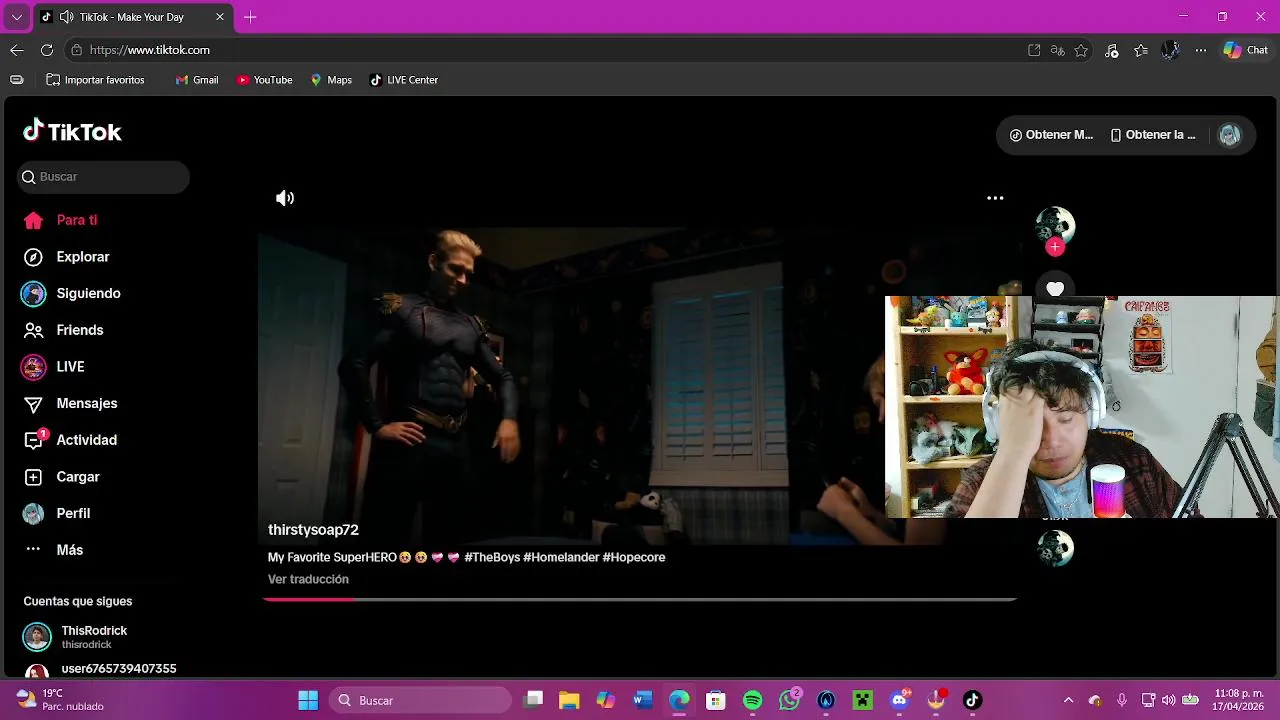Open the video's three-dot options menu

pyautogui.click(x=995, y=198)
